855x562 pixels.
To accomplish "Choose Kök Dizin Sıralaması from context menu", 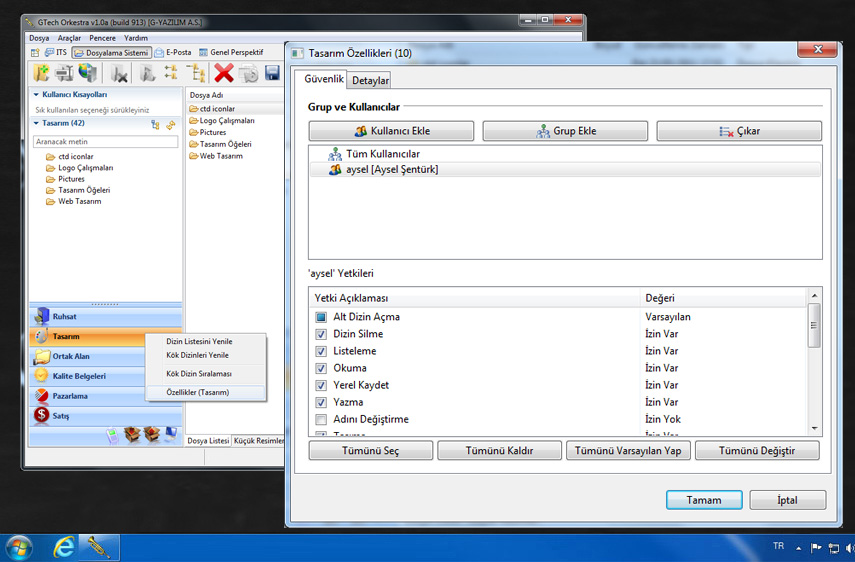I will point(199,374).
